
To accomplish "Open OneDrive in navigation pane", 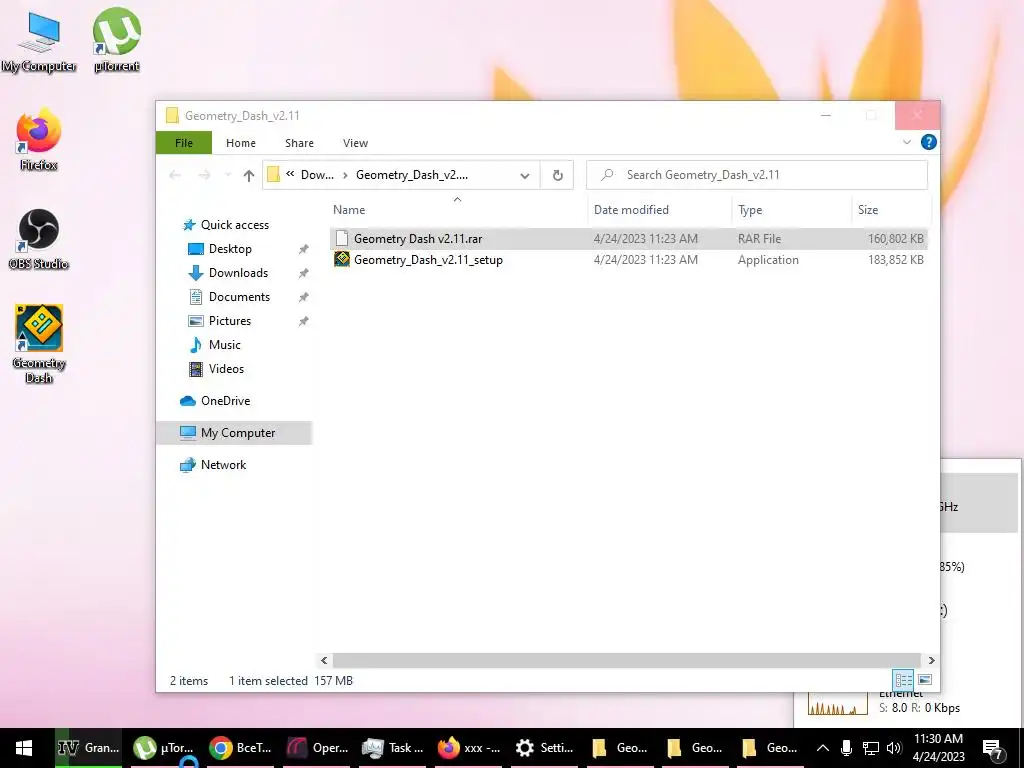I will [x=225, y=401].
